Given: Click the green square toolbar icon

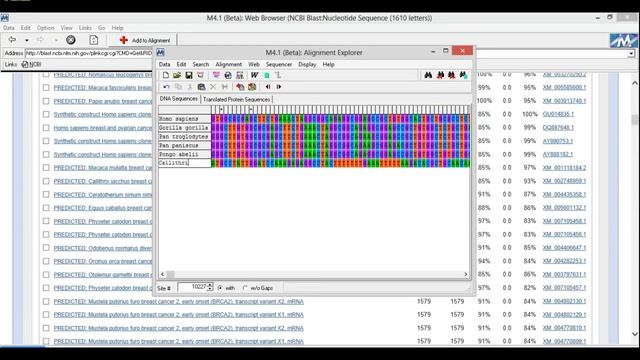Looking at the screenshot, I should point(267,75).
